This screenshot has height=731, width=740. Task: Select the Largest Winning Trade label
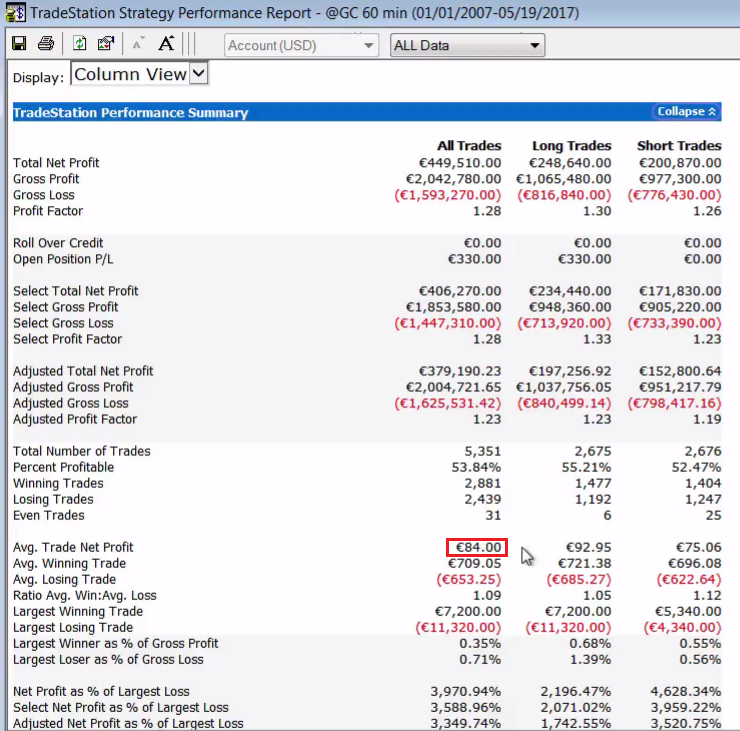coord(78,612)
